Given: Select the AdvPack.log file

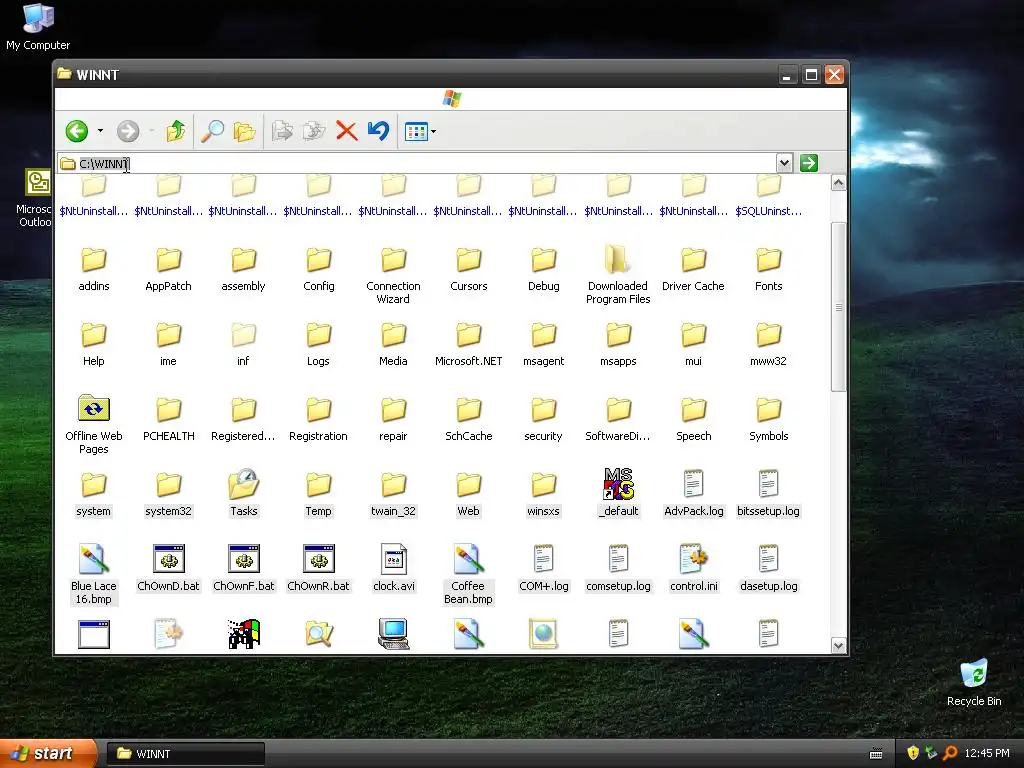Looking at the screenshot, I should [x=694, y=493].
